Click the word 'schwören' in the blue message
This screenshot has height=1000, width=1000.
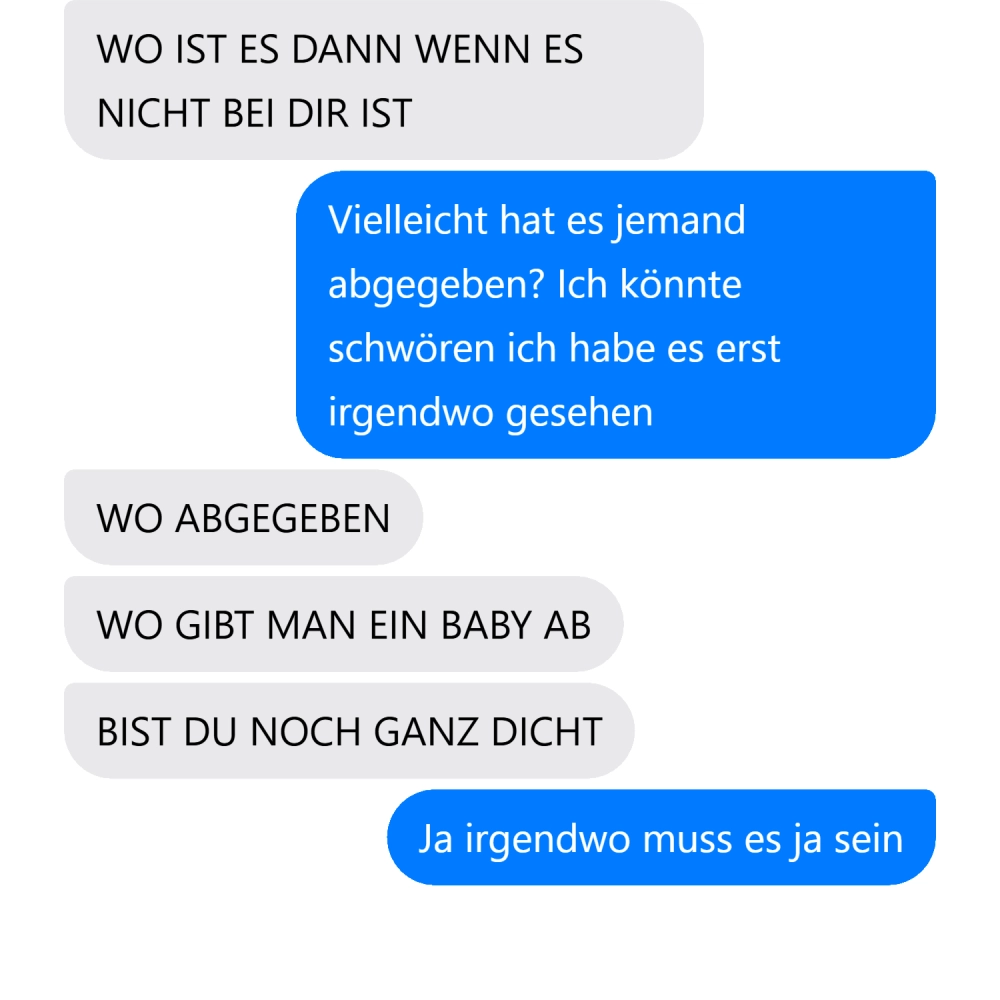411,349
